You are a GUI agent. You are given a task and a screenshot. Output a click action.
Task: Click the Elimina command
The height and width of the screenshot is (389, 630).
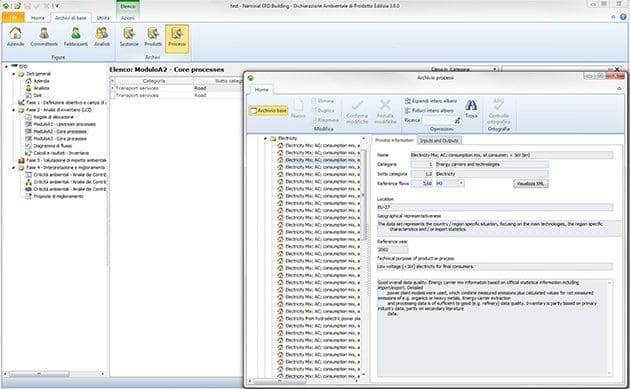pos(323,101)
